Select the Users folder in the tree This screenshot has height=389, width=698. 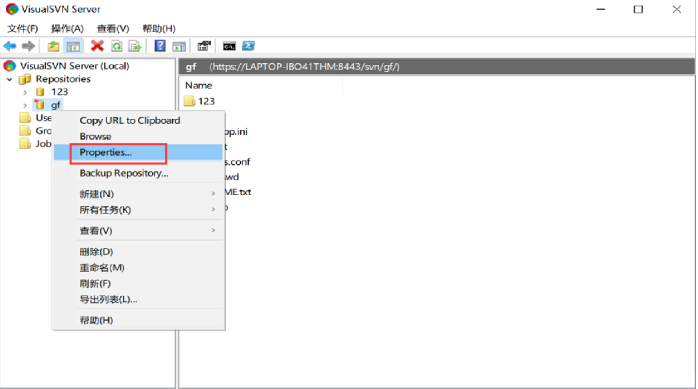point(36,118)
